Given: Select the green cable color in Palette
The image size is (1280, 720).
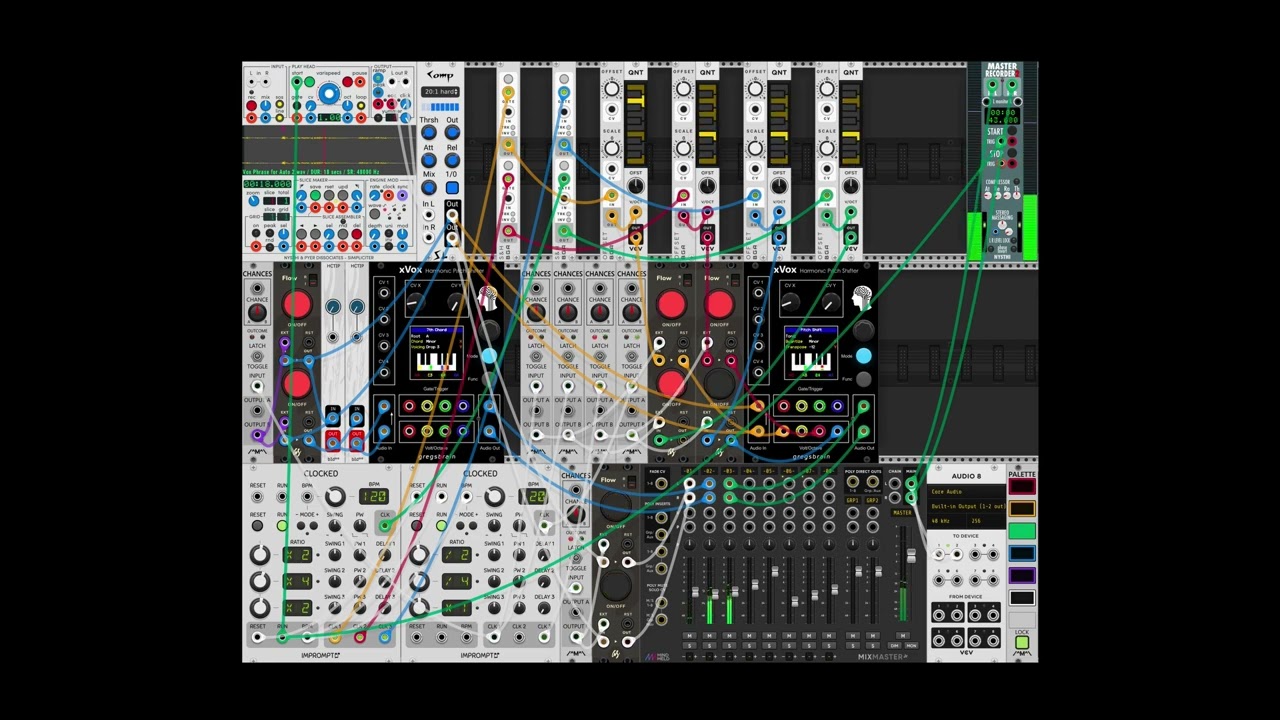Looking at the screenshot, I should point(1022,531).
